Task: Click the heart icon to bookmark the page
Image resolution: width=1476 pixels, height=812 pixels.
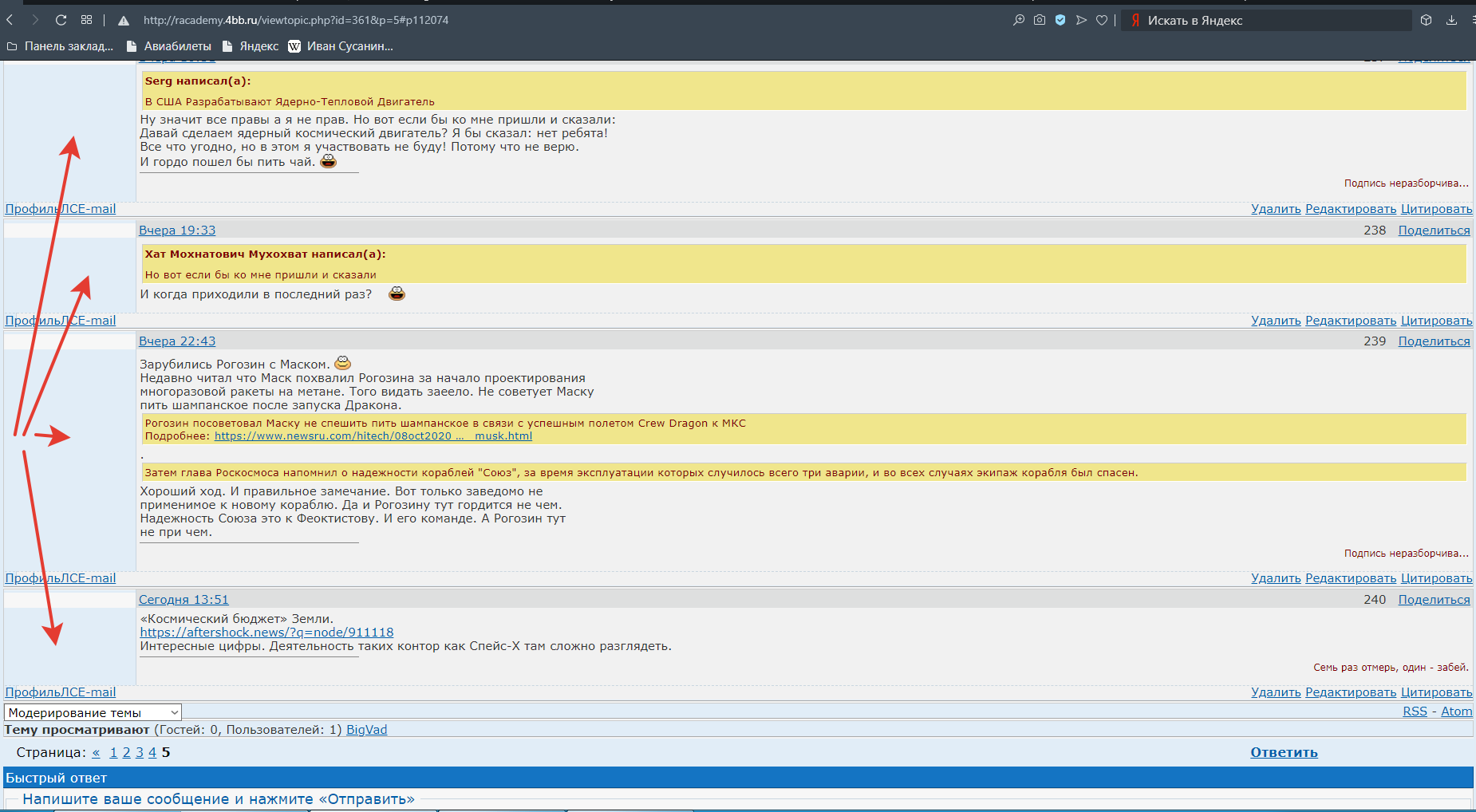Action: click(x=1102, y=20)
